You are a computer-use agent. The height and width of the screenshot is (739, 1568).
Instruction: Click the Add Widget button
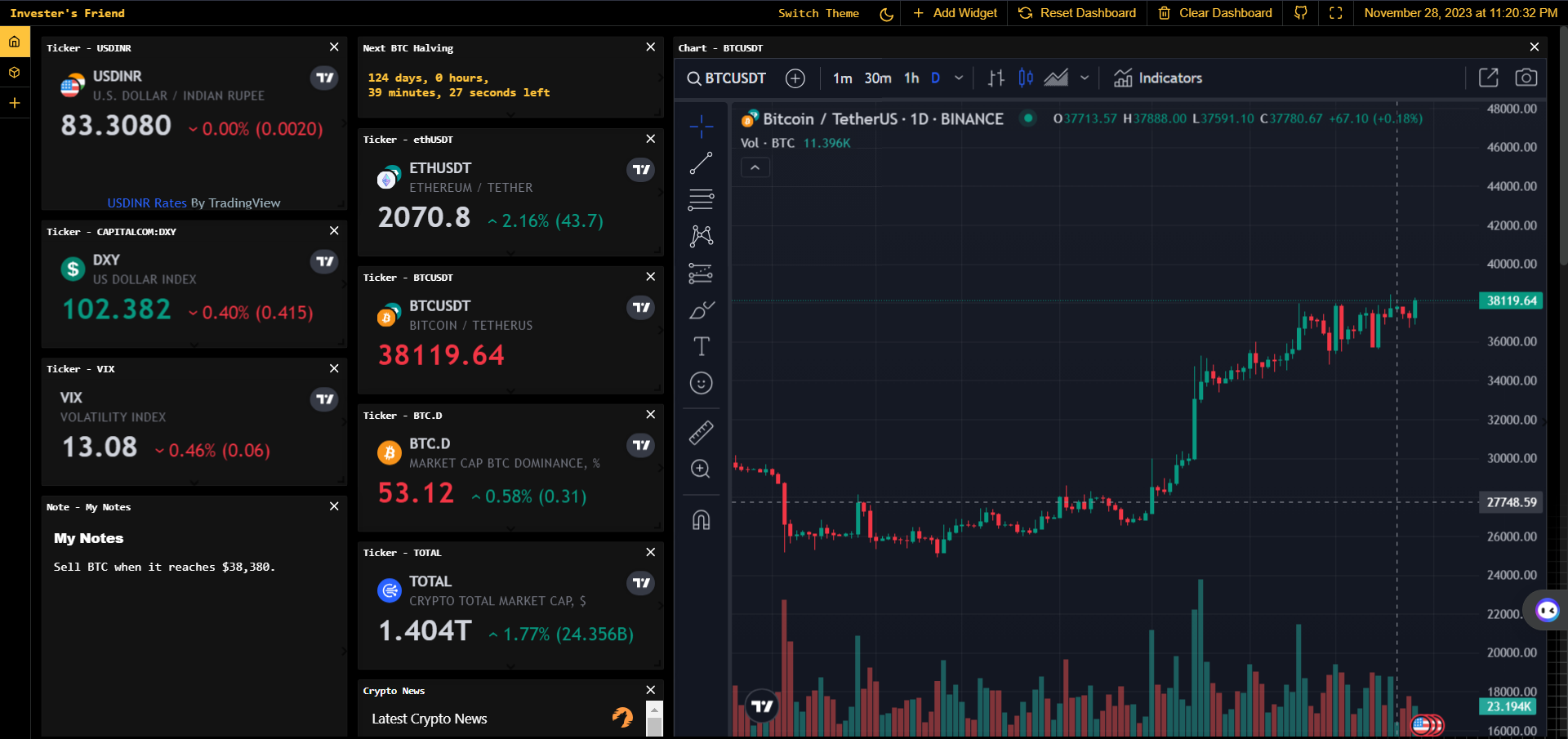pos(955,13)
